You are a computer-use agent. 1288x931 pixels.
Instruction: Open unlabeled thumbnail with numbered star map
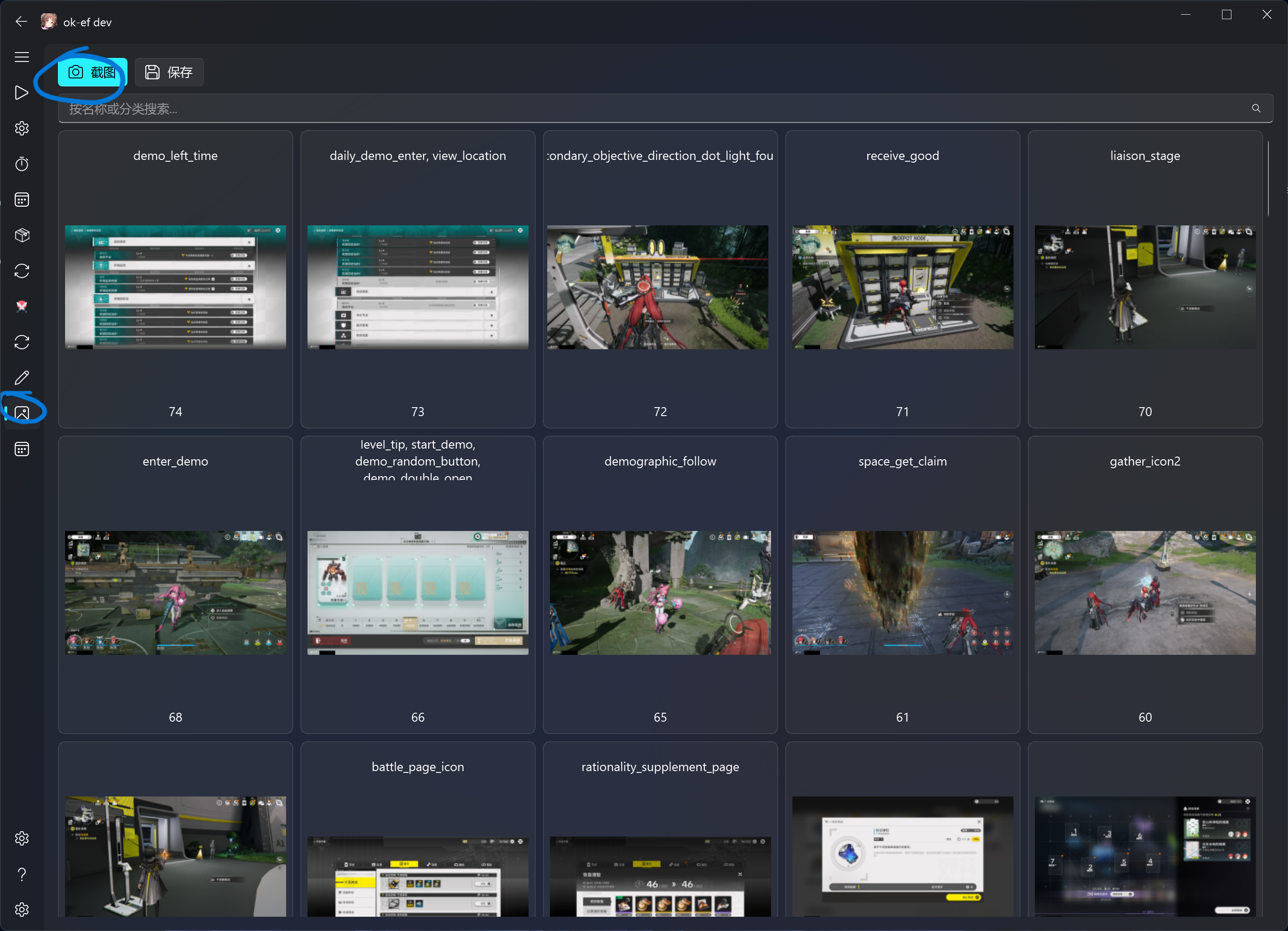[1145, 856]
